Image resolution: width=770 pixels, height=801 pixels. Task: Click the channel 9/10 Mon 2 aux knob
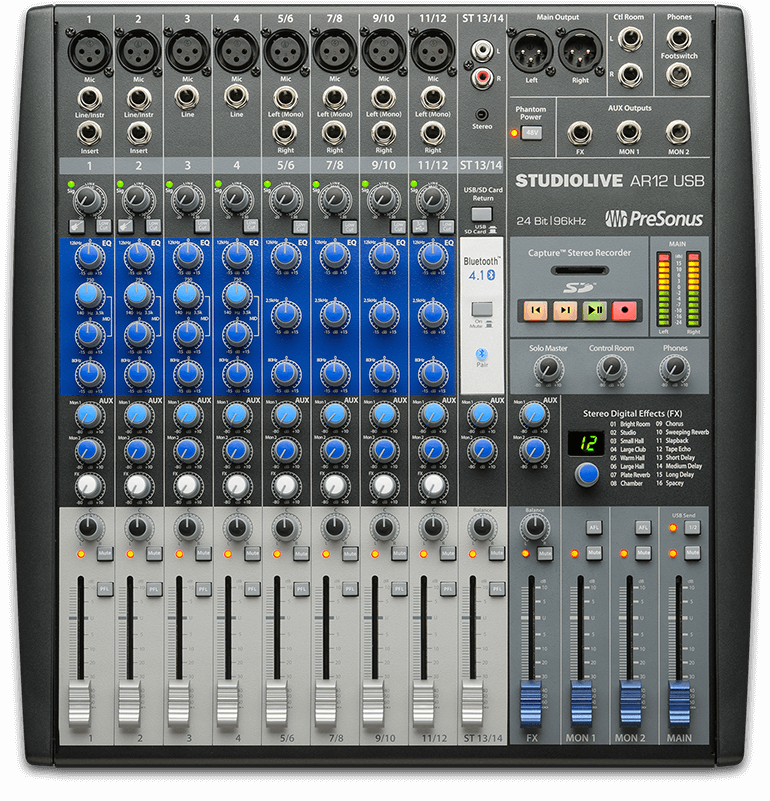[x=384, y=451]
